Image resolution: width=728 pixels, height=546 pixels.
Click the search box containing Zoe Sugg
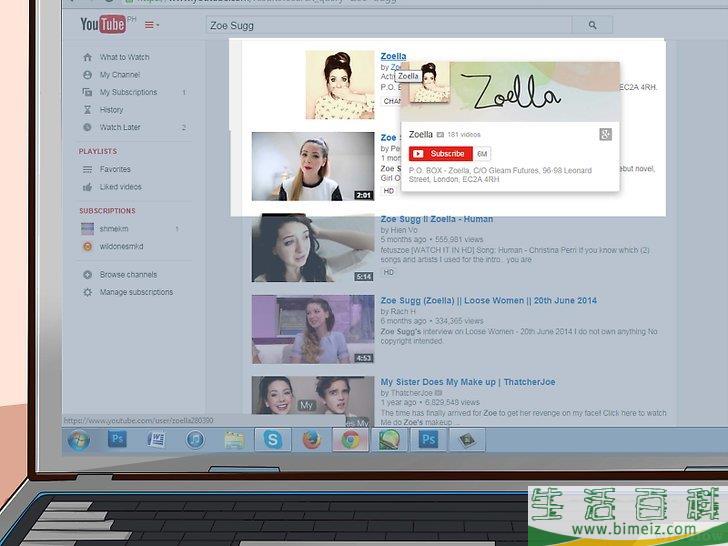389,25
